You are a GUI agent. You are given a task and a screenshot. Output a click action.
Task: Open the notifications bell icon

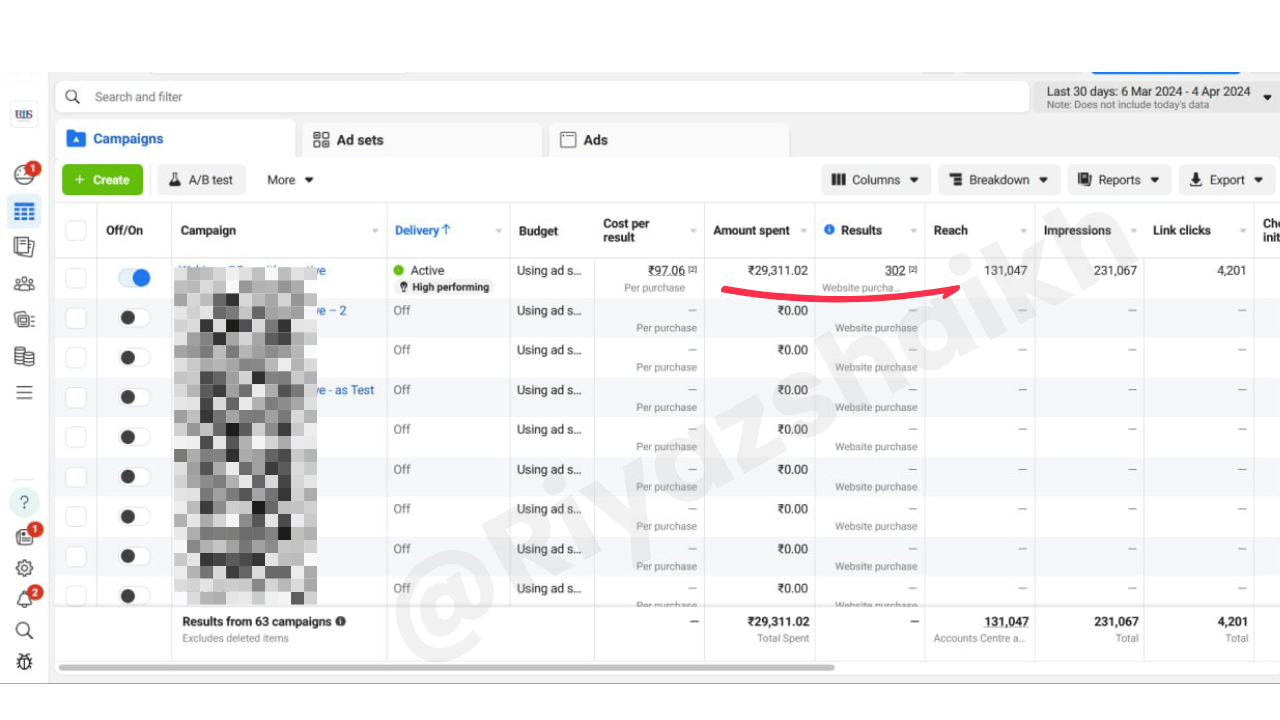24,599
